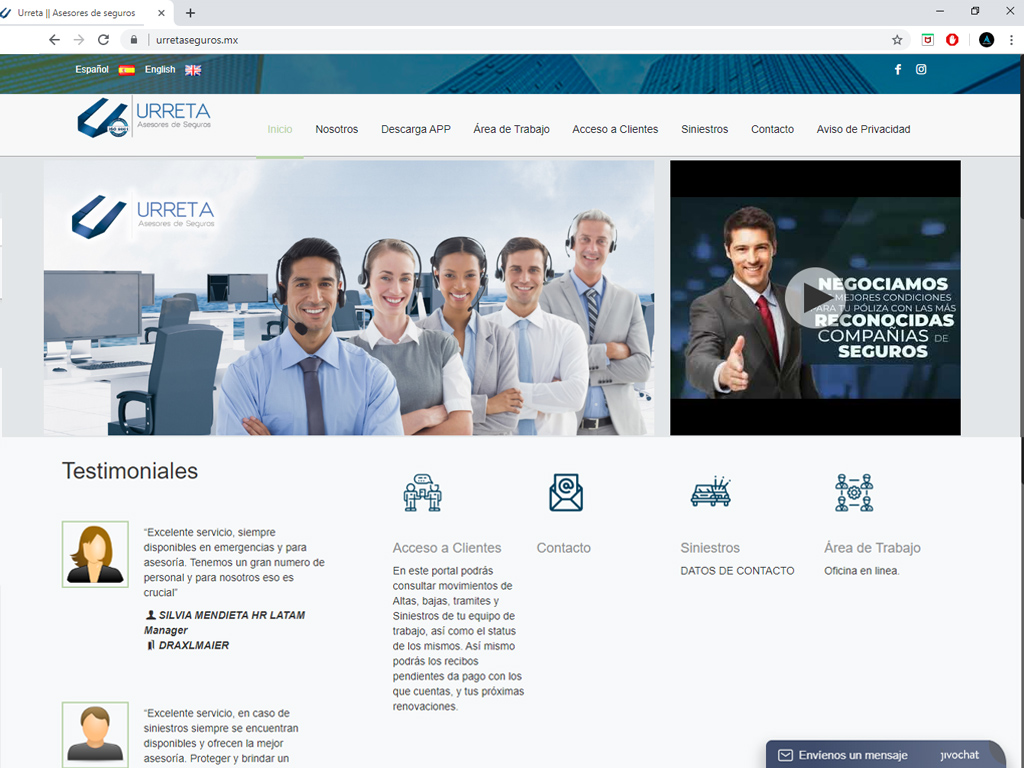Open the Instagram social icon
This screenshot has width=1024, height=768.
pyautogui.click(x=921, y=69)
